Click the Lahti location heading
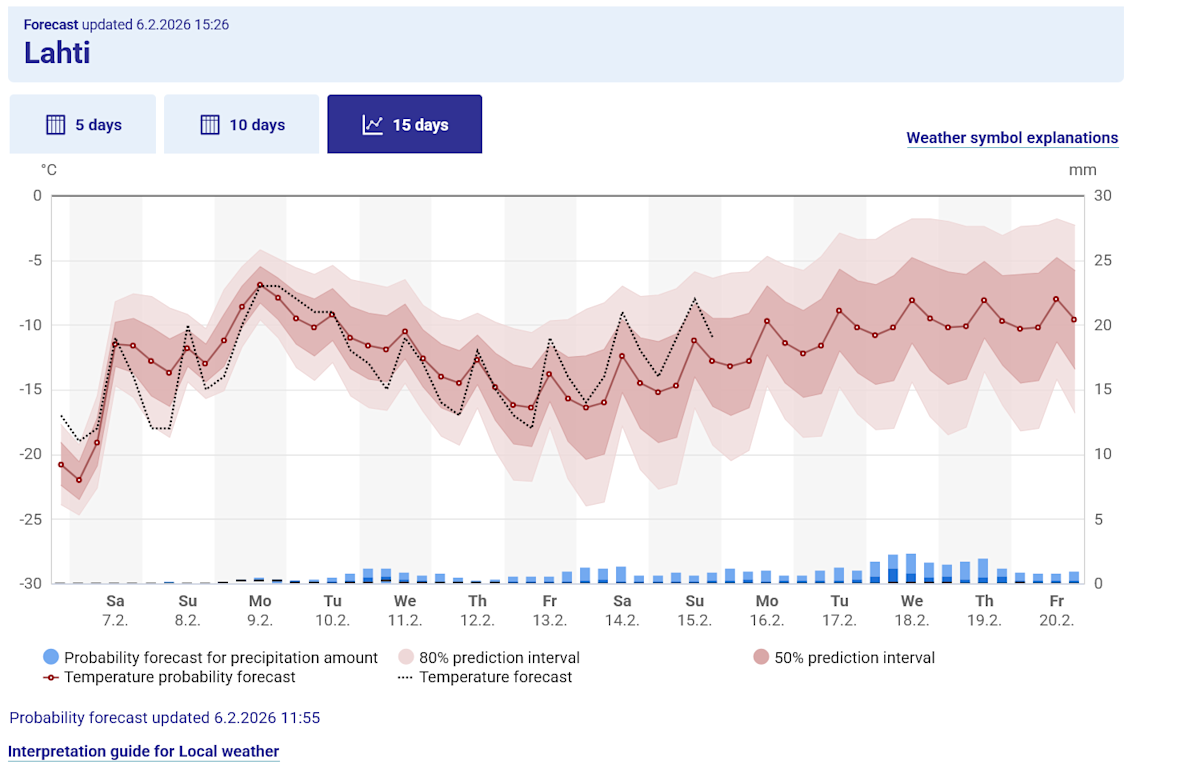The height and width of the screenshot is (772, 1200). coord(57,53)
